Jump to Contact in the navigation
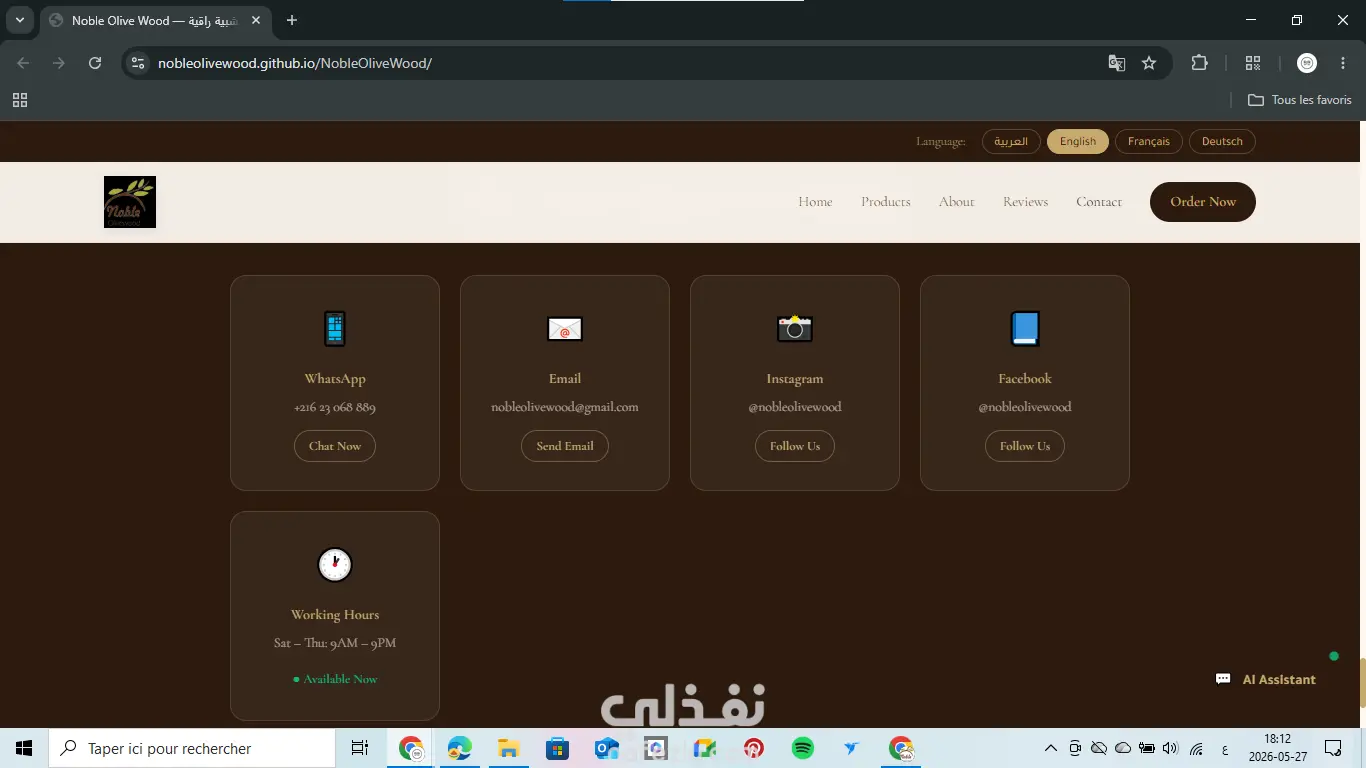 (1099, 202)
